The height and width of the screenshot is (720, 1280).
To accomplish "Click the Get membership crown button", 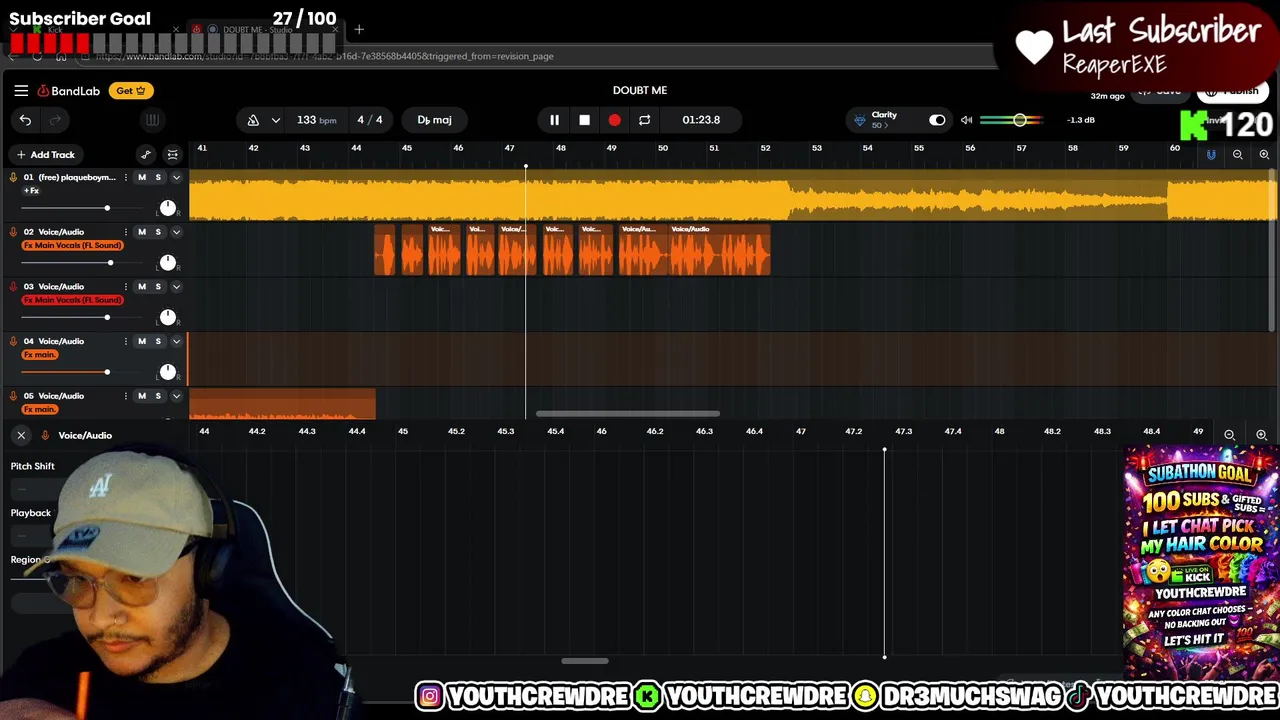I will (131, 90).
